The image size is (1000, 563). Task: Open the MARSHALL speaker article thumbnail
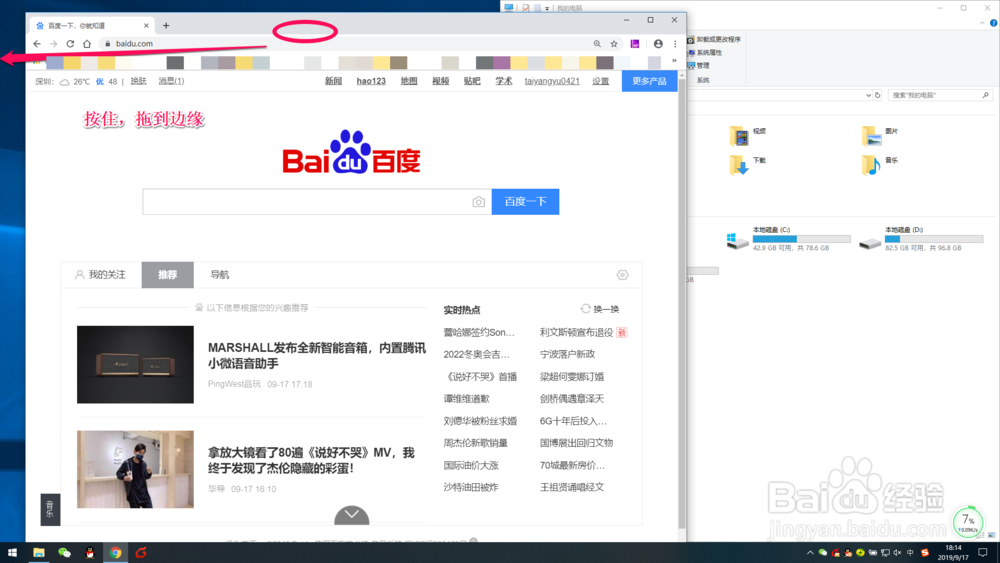[x=135, y=365]
